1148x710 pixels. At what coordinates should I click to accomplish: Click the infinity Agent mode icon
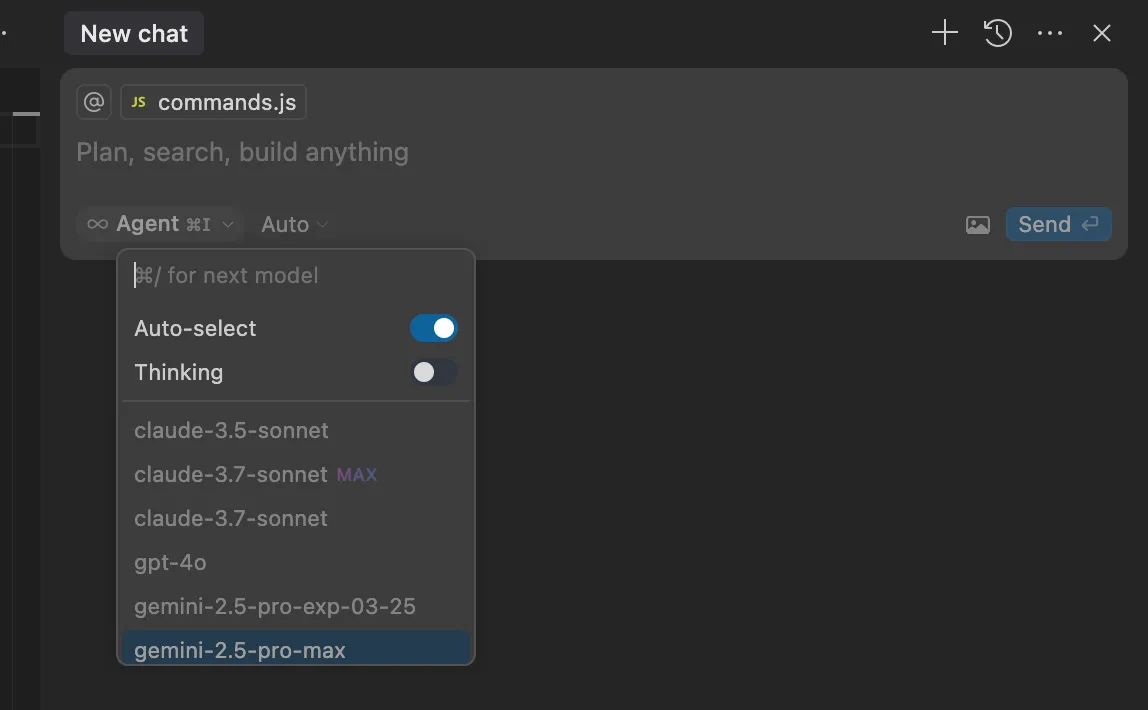(x=97, y=224)
